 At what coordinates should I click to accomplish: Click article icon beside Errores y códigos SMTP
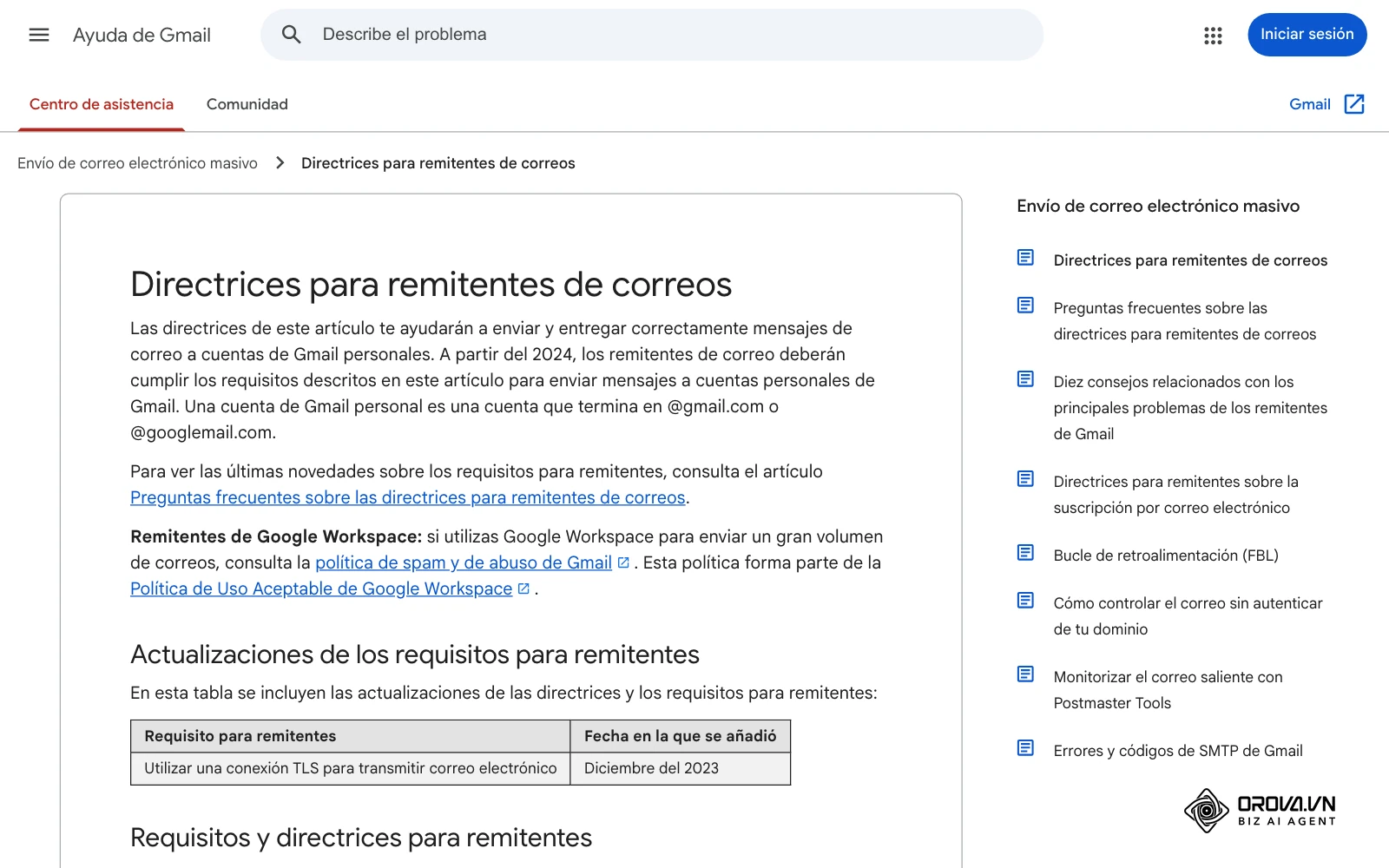pyautogui.click(x=1025, y=748)
